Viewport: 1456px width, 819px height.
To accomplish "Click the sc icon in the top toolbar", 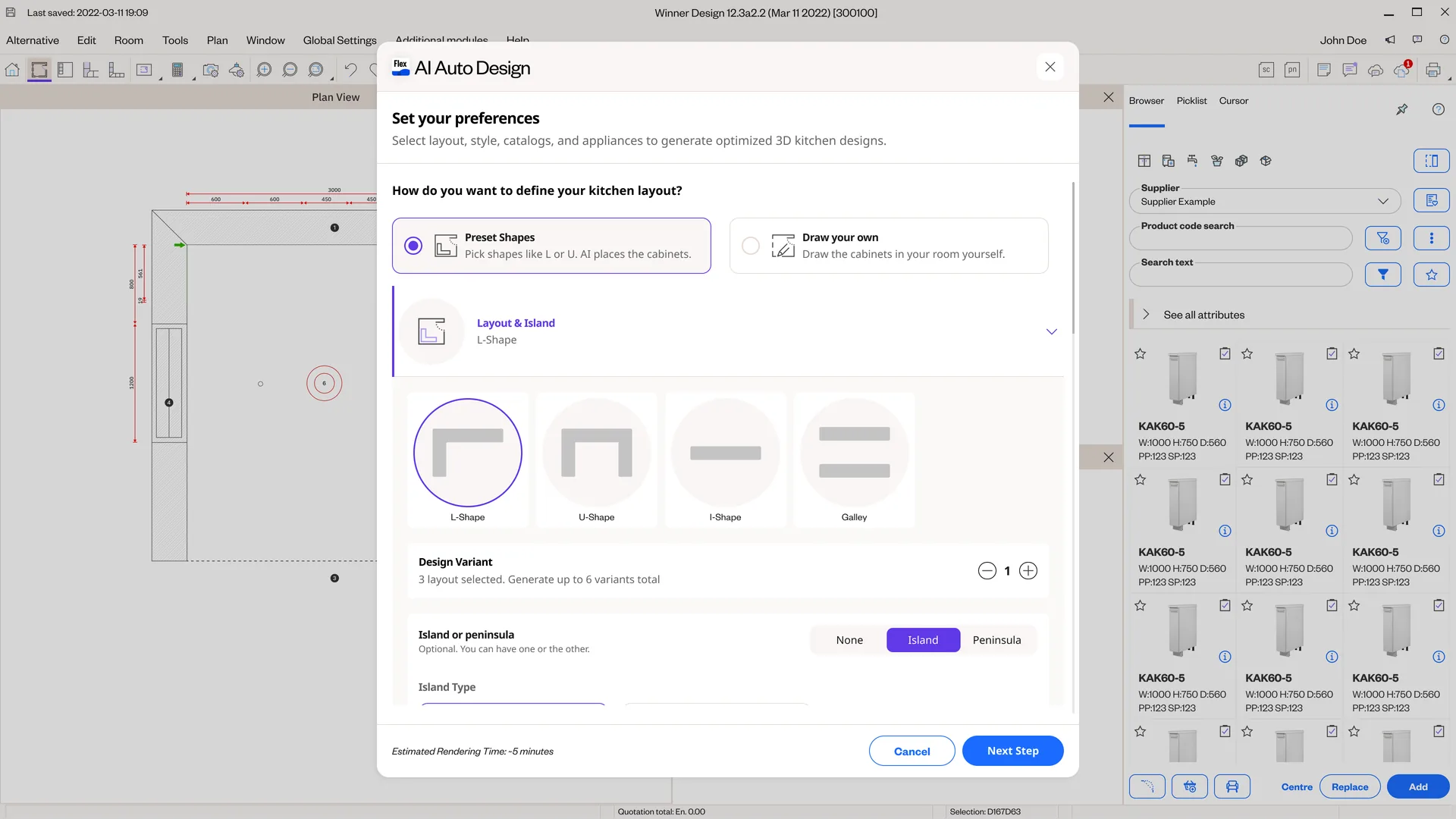I will (x=1266, y=70).
